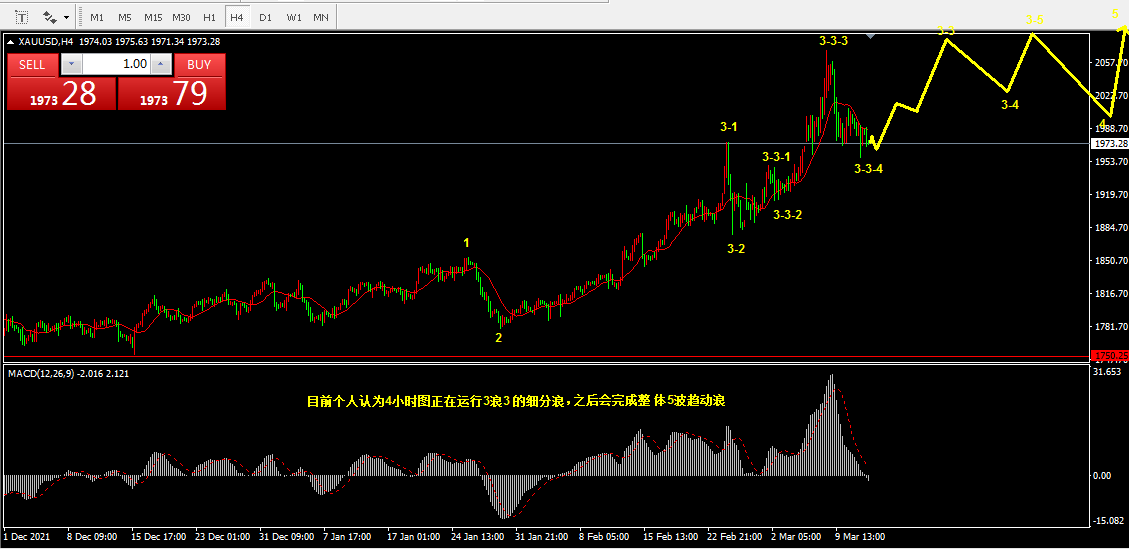This screenshot has height=550, width=1129.
Task: Click the chart shift triangle marker
Action: click(871, 35)
